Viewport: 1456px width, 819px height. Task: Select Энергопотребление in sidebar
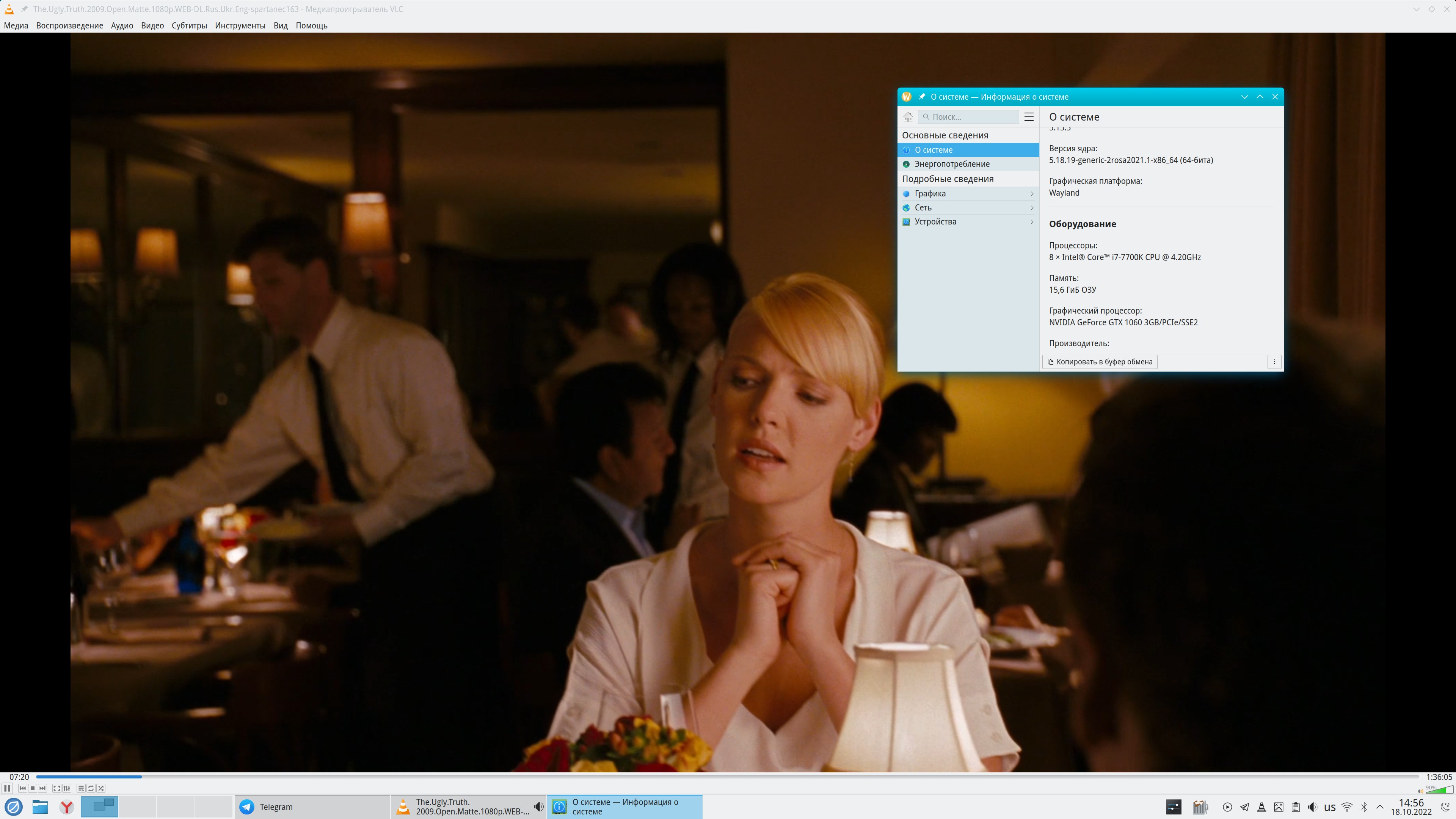point(952,164)
